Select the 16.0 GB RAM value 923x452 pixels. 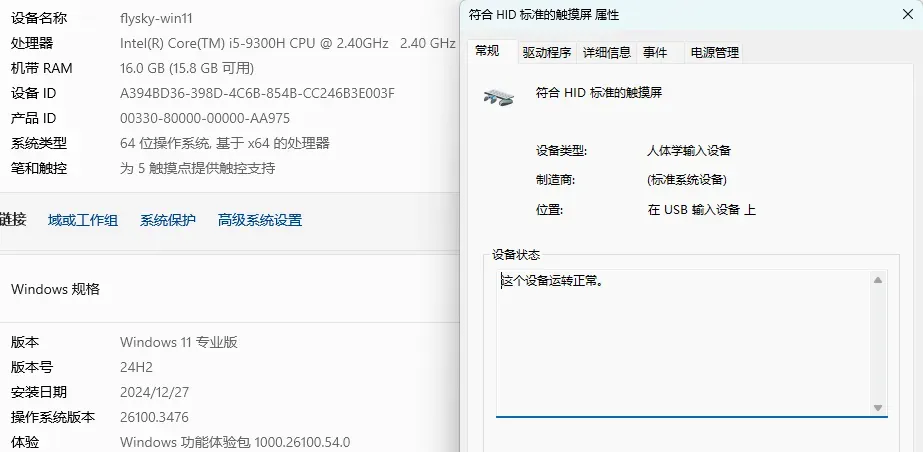(187, 68)
